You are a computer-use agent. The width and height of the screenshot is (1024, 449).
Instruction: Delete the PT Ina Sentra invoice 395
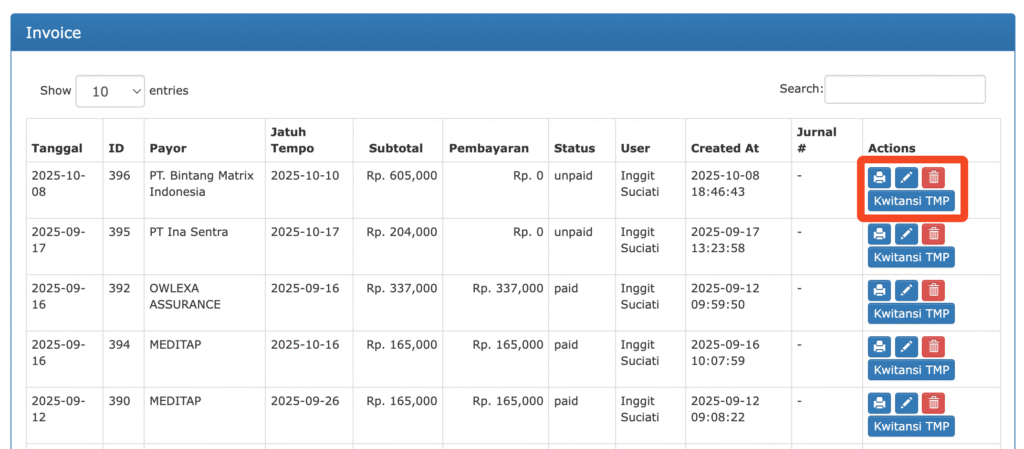click(x=932, y=234)
